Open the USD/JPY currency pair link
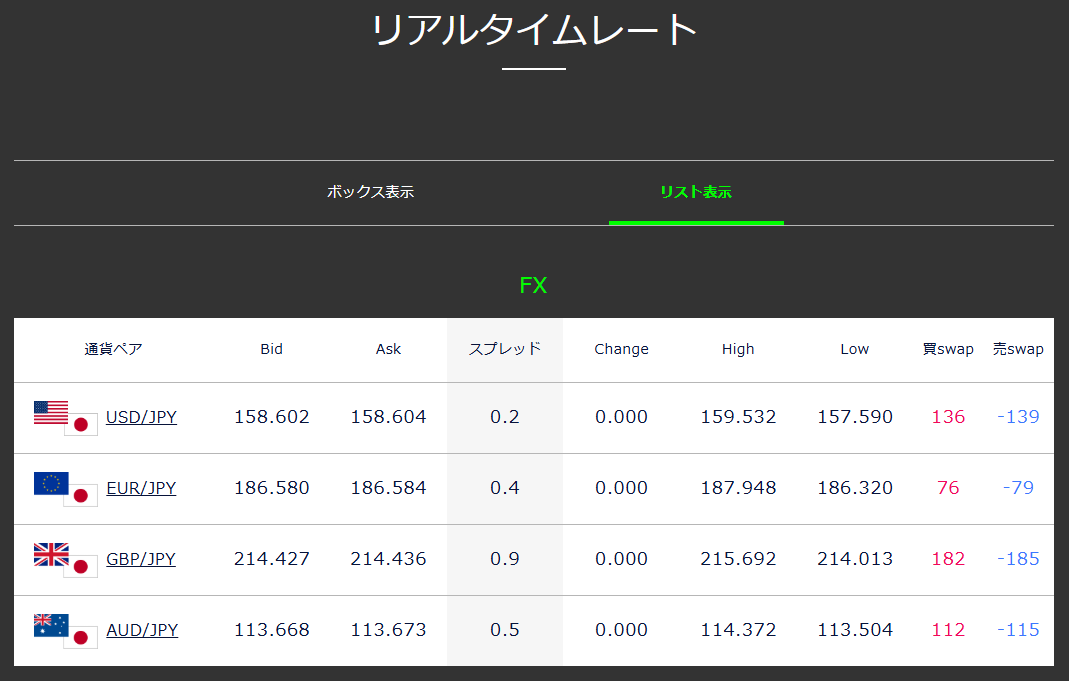 click(141, 417)
